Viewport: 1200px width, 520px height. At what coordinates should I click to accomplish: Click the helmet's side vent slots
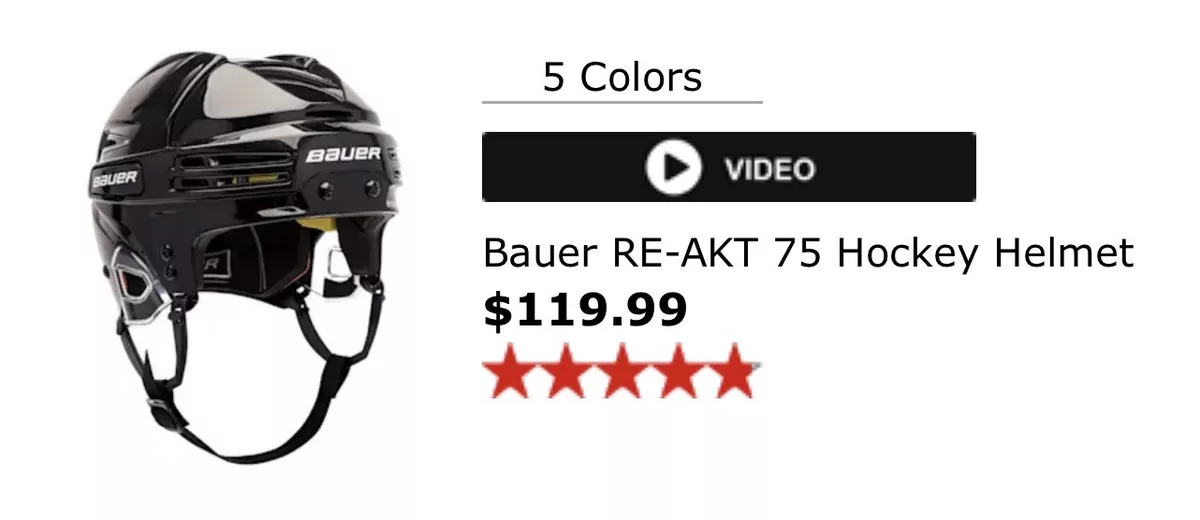tap(230, 173)
